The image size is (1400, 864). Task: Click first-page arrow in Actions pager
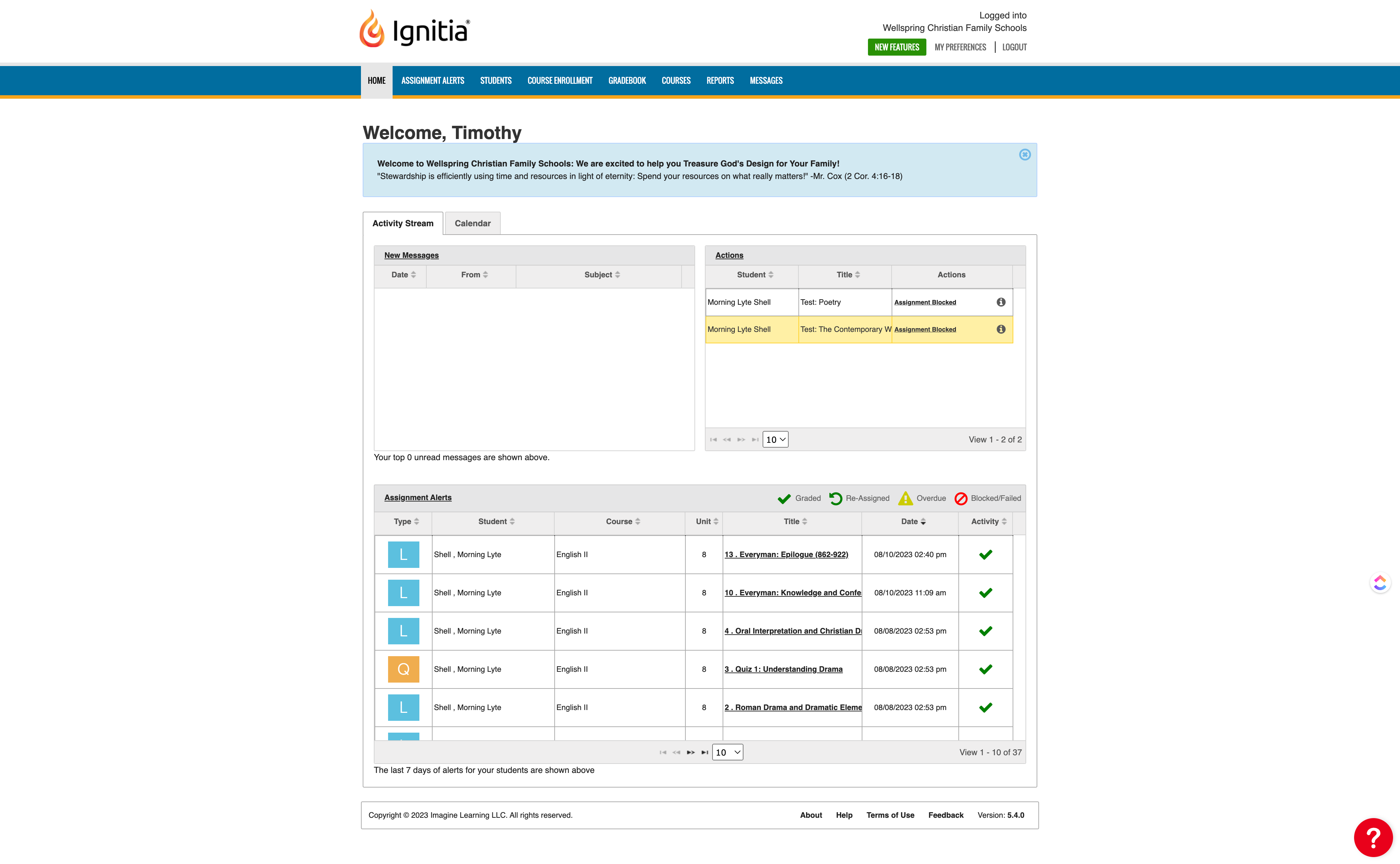coord(713,439)
